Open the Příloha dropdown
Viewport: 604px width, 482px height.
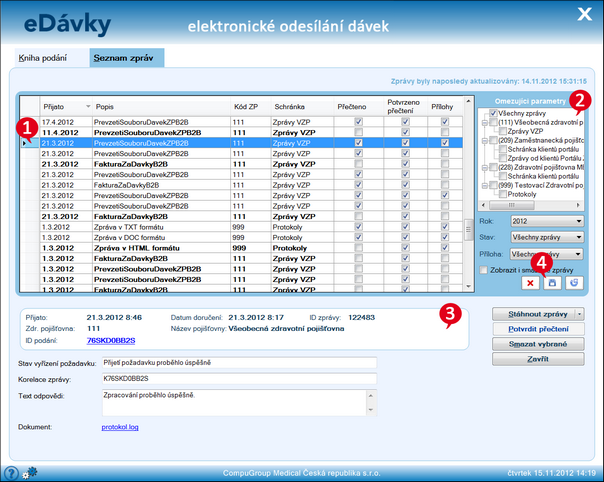coord(547,254)
